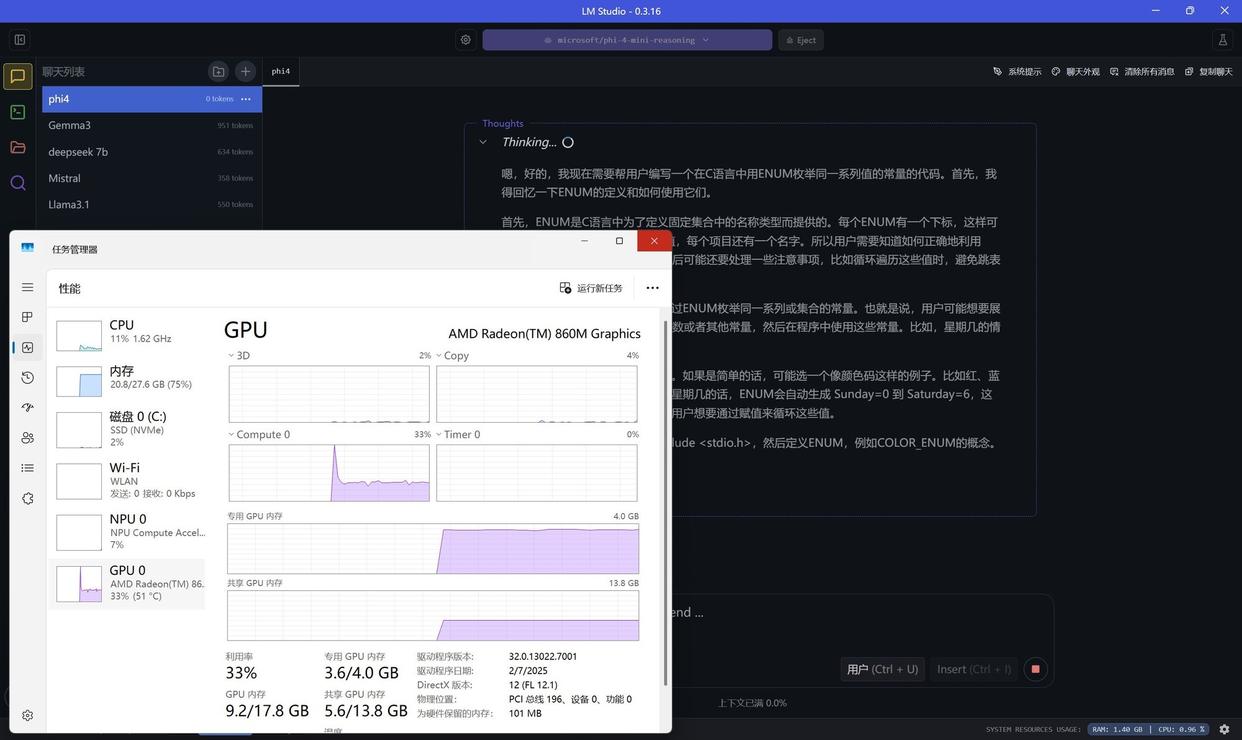This screenshot has width=1242, height=740.
Task: Click the RAM and CPU usage indicator
Action: point(1150,729)
